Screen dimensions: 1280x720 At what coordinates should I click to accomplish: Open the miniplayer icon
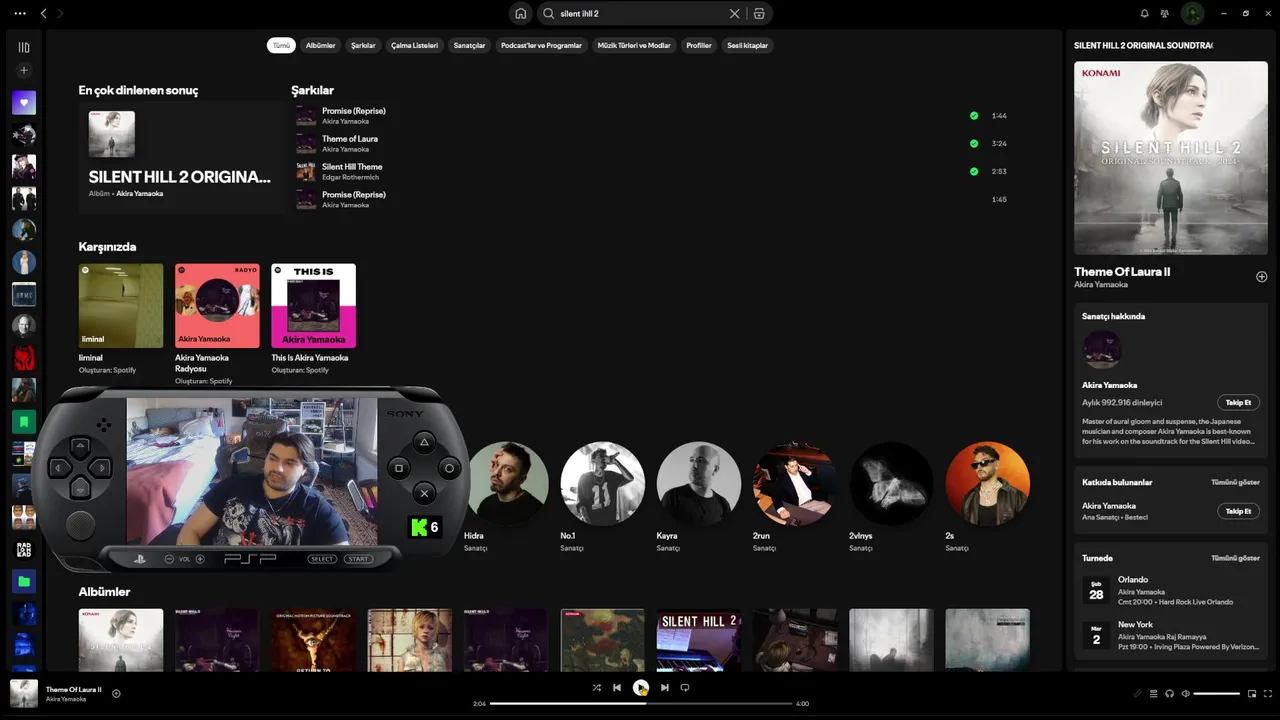(1251, 693)
